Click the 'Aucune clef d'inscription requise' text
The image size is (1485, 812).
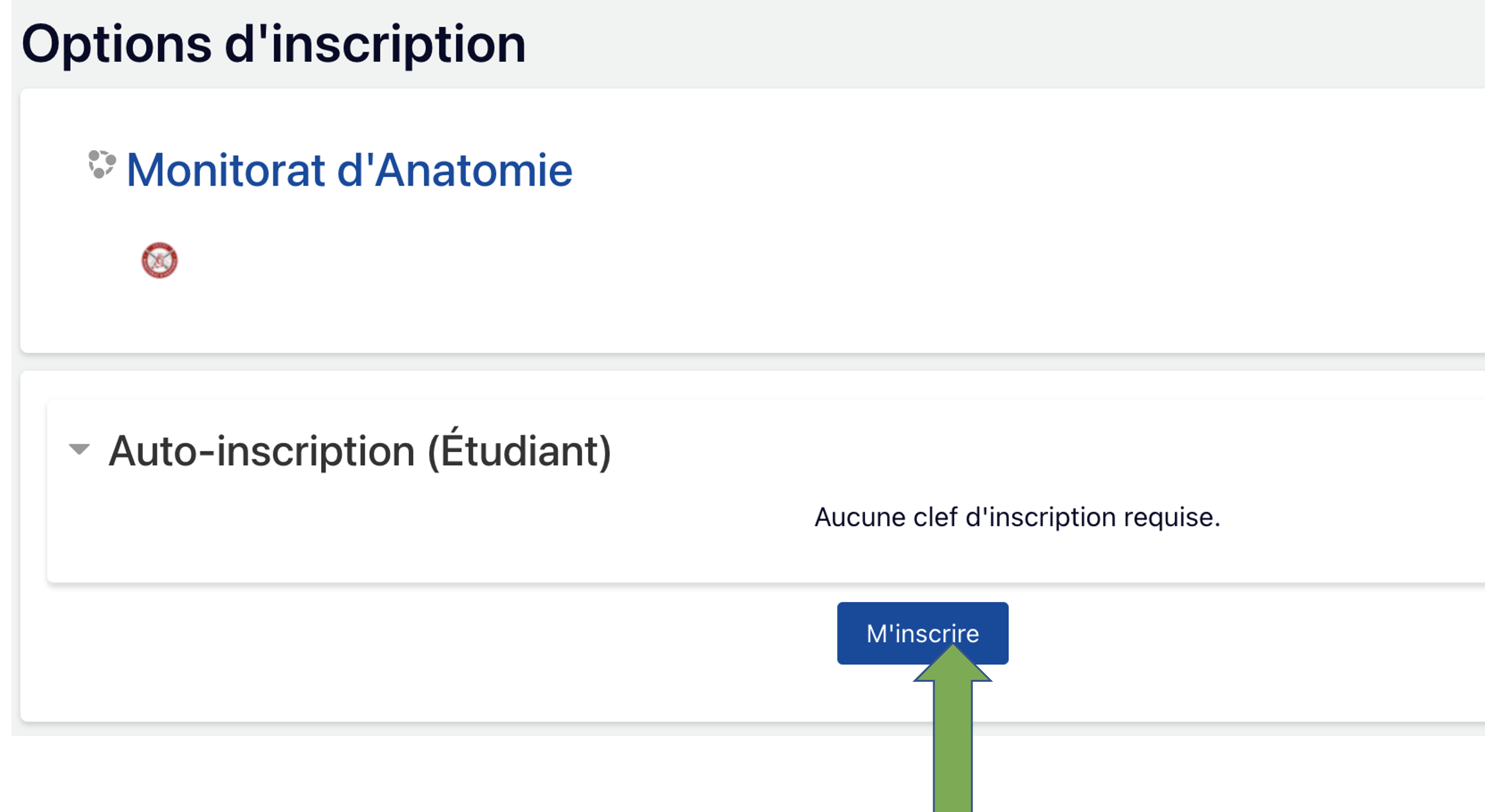[1016, 517]
